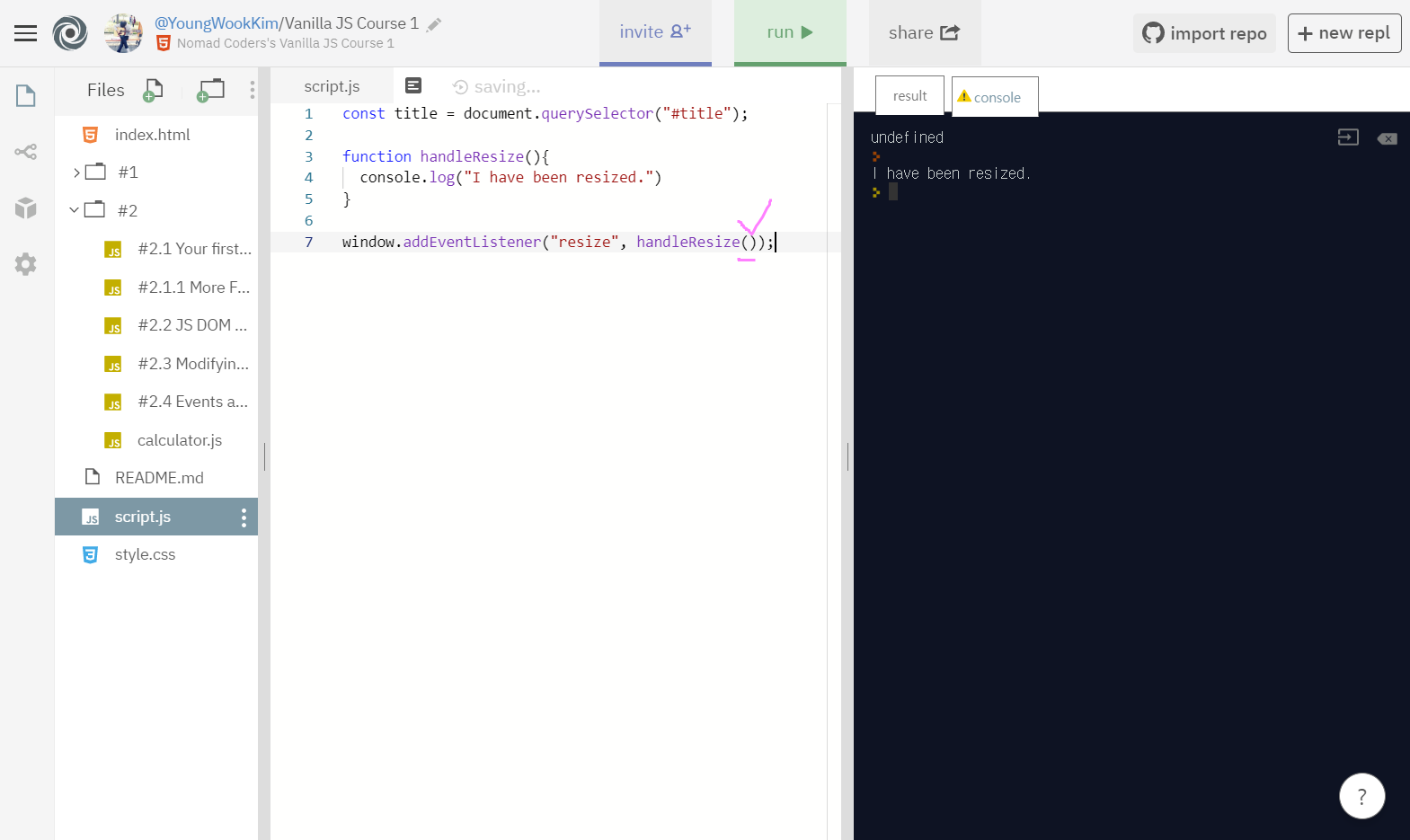
Task: Open calculator.js in the file tree
Action: pos(156,440)
